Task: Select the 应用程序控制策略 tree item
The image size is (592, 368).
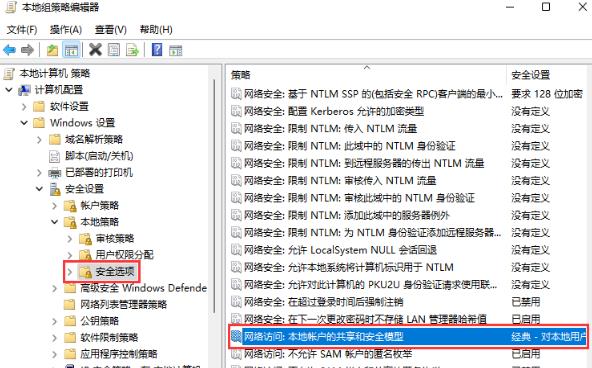Action: [x=119, y=354]
